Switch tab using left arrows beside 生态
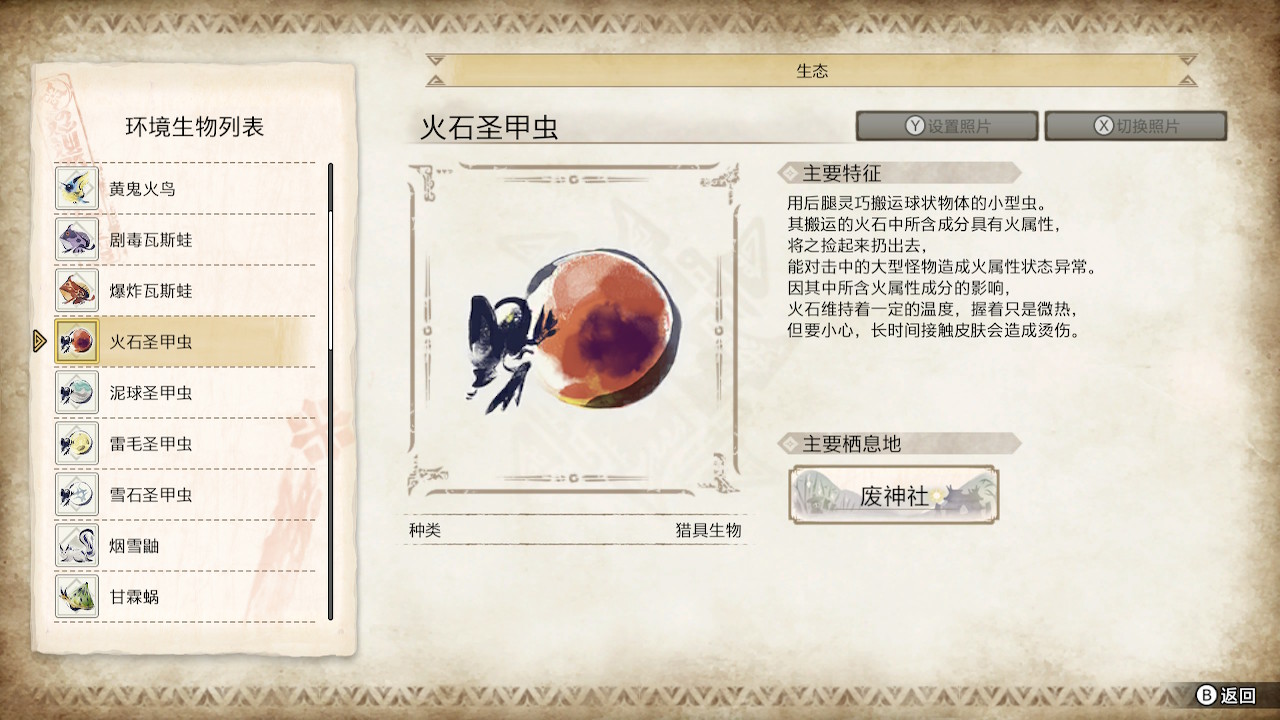The width and height of the screenshot is (1280, 720). pos(435,71)
